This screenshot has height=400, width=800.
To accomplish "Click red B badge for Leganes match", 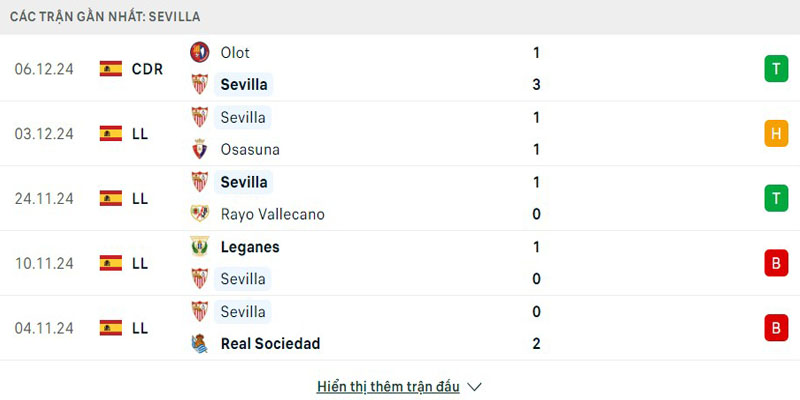I will tap(776, 263).
